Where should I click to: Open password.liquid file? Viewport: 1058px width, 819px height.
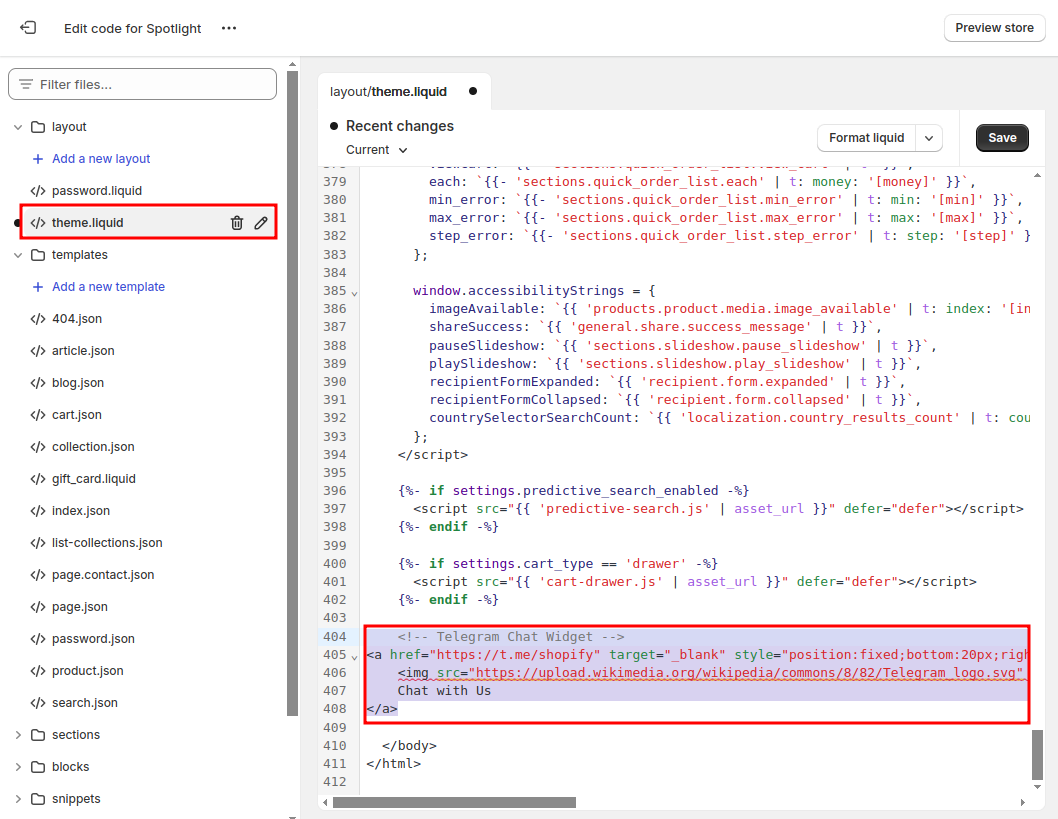coord(96,191)
